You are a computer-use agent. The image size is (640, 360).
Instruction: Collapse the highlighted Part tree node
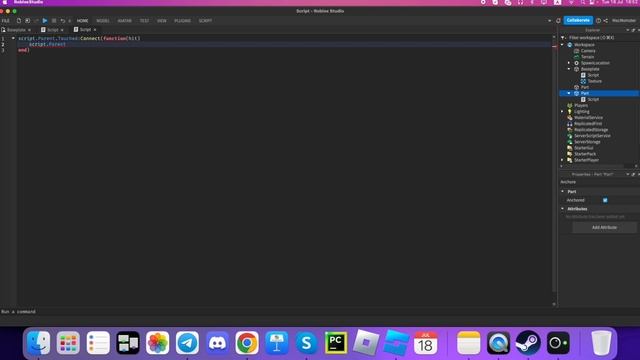tap(569, 93)
